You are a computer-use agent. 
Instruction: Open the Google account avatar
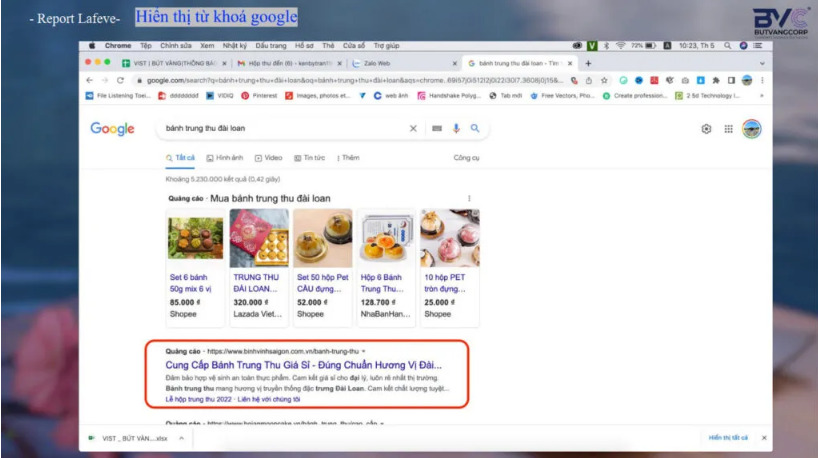point(751,129)
